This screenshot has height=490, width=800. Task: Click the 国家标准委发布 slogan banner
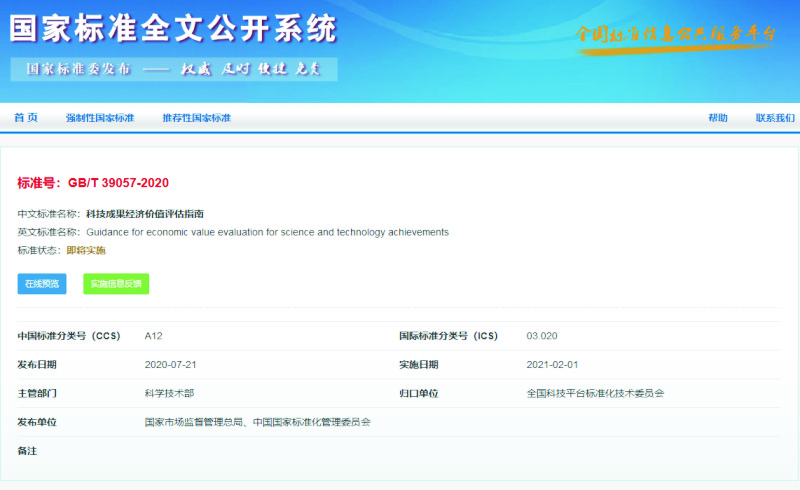pos(174,69)
